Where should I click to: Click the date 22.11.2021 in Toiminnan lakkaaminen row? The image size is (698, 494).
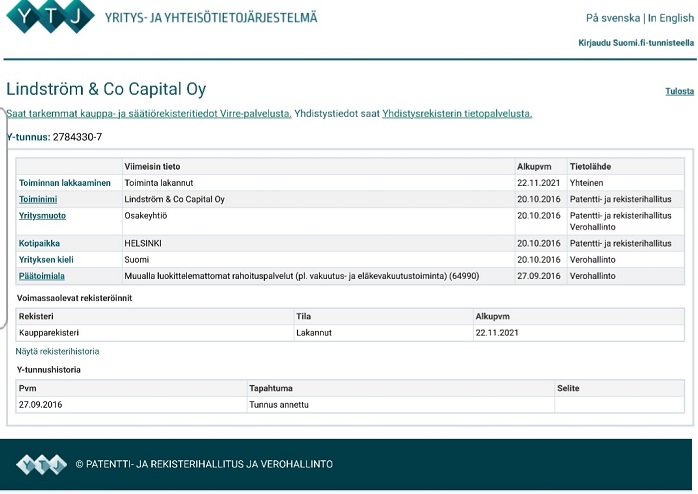tap(538, 182)
